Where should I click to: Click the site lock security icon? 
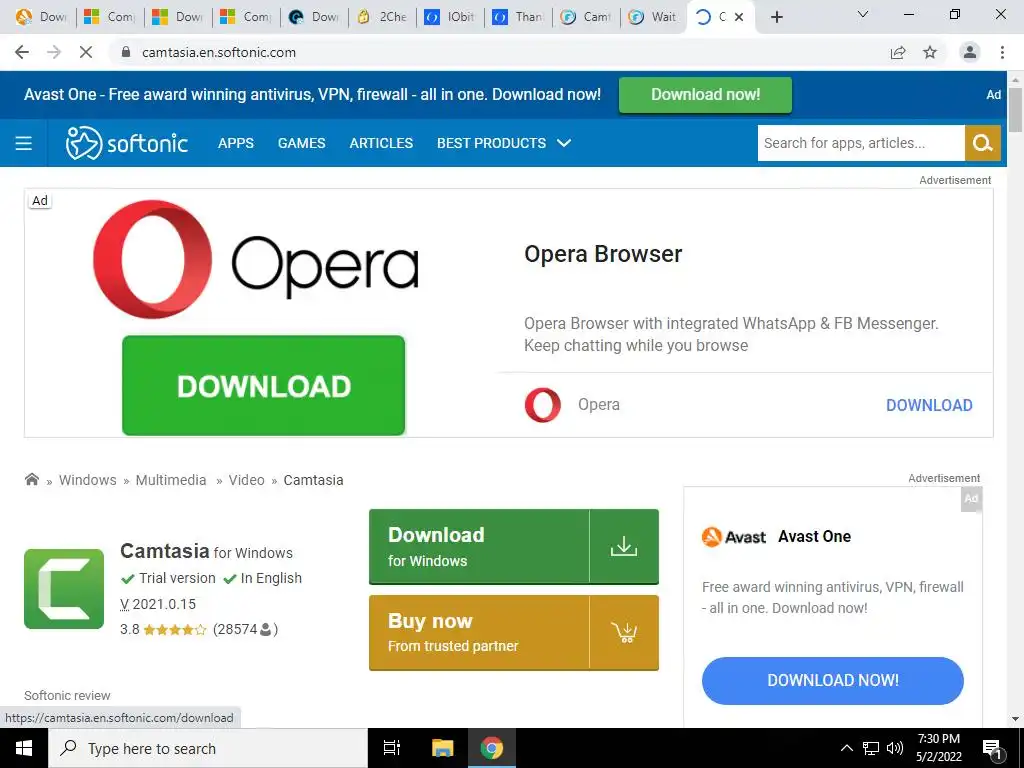point(127,52)
